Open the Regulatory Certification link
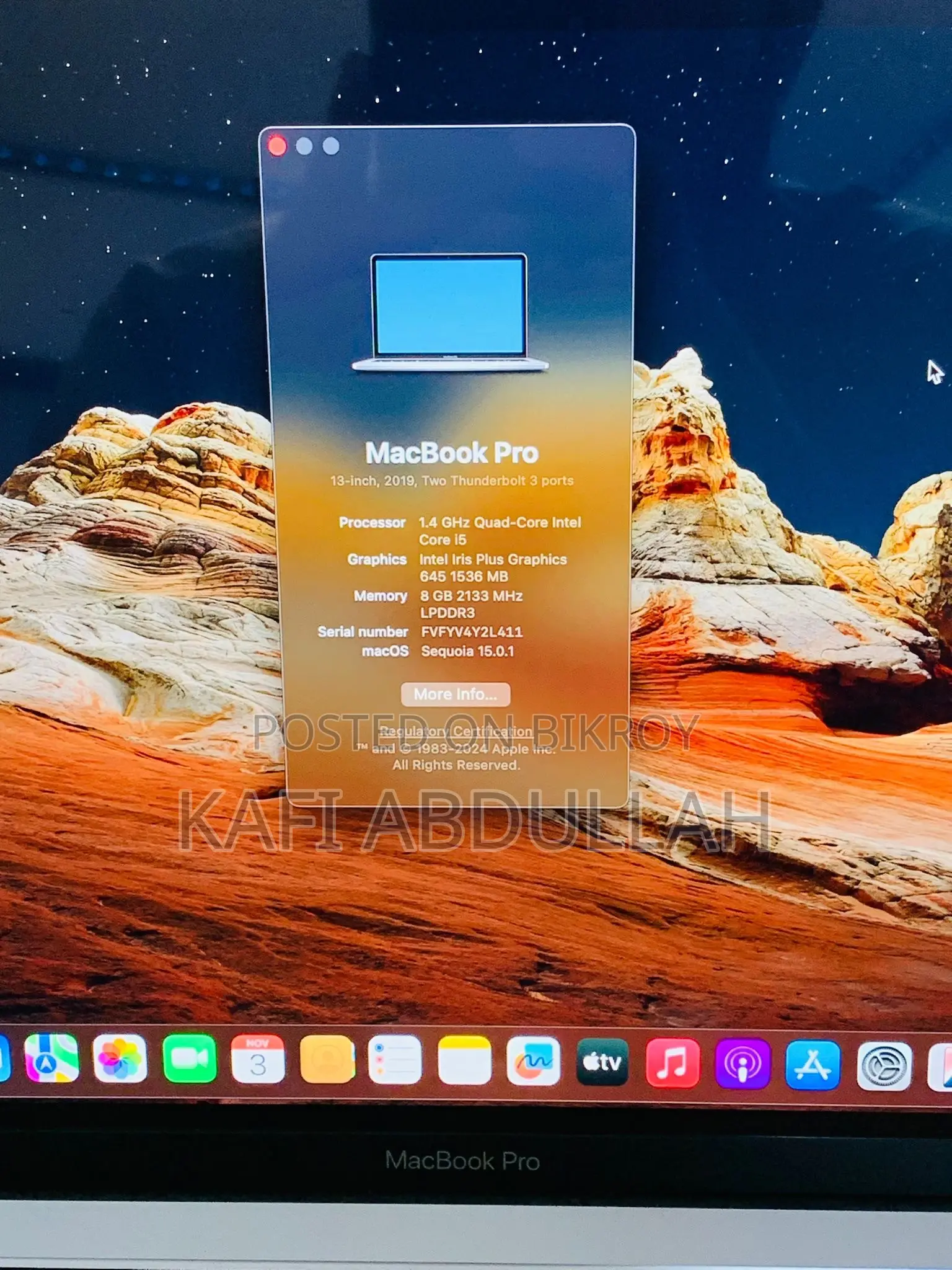This screenshot has width=952, height=1270. click(456, 731)
